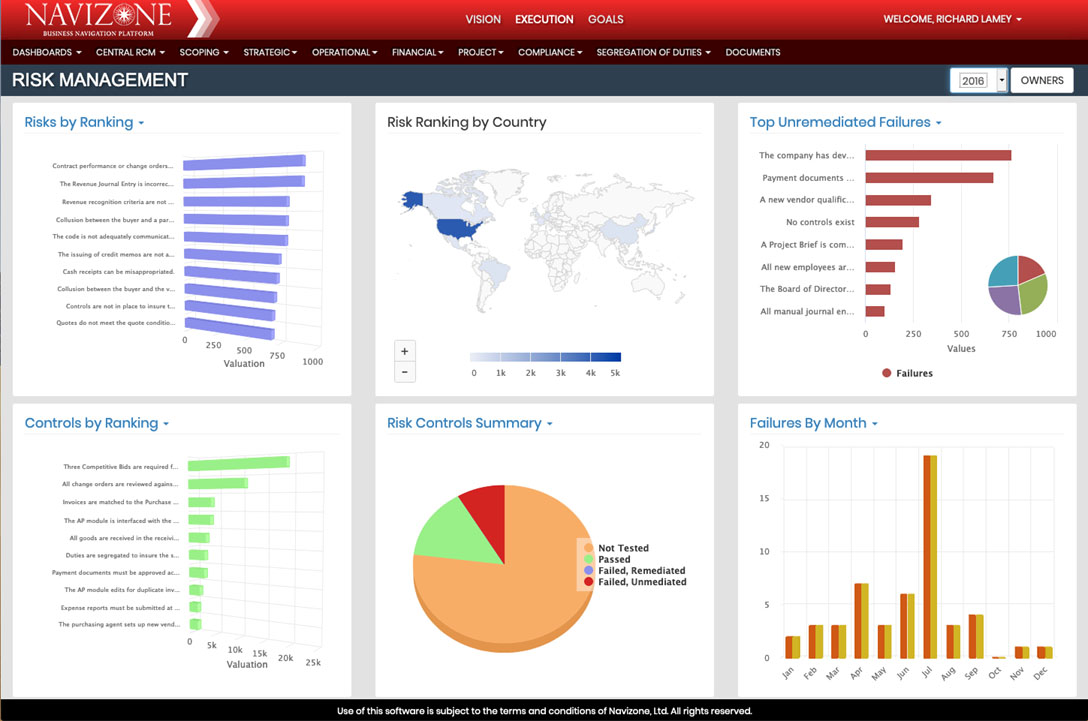Screen dimensions: 1088x721
Task: Toggle Not Tested legend entry
Action: pyautogui.click(x=622, y=548)
